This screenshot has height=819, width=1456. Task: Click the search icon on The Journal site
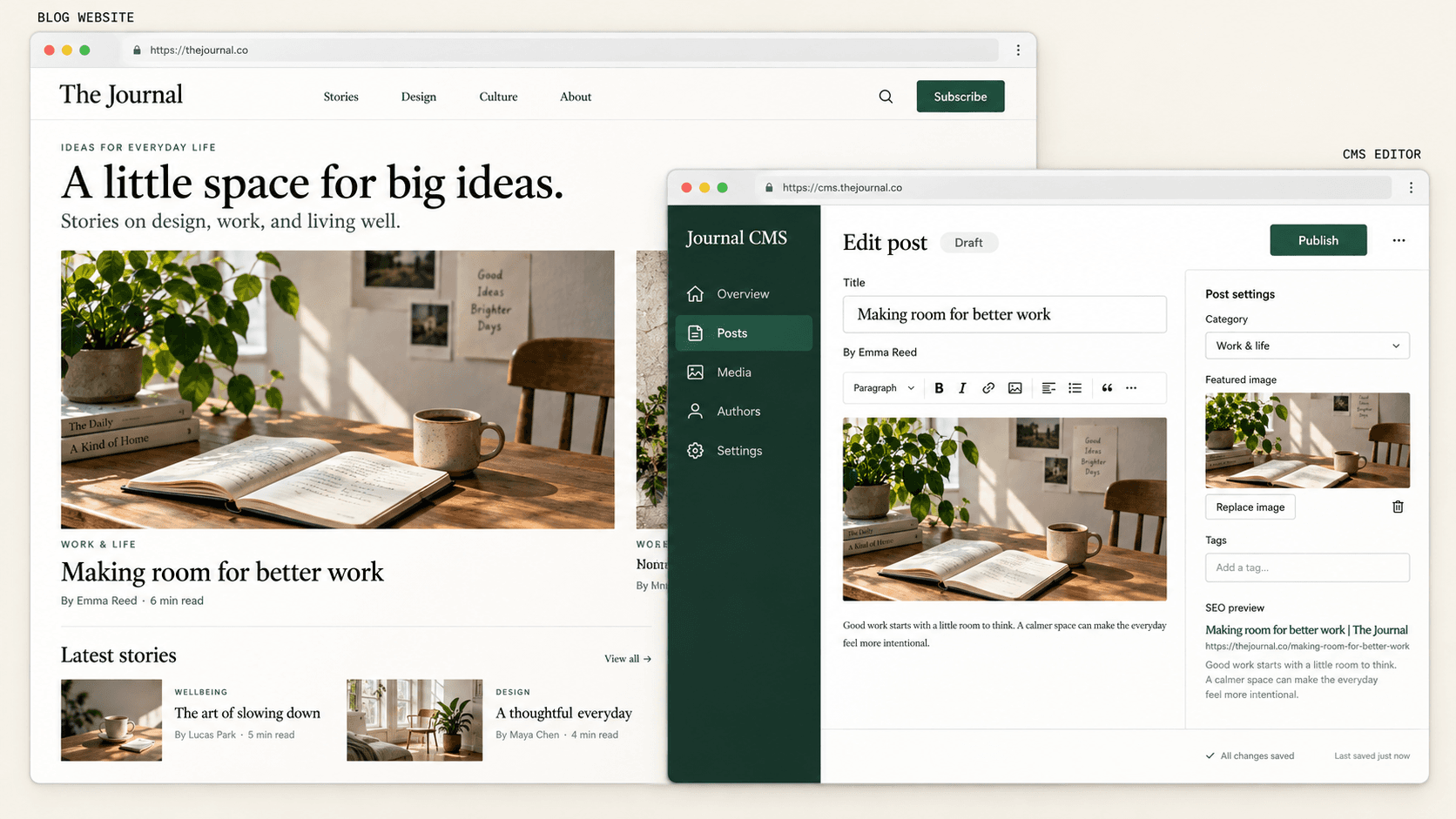click(886, 97)
